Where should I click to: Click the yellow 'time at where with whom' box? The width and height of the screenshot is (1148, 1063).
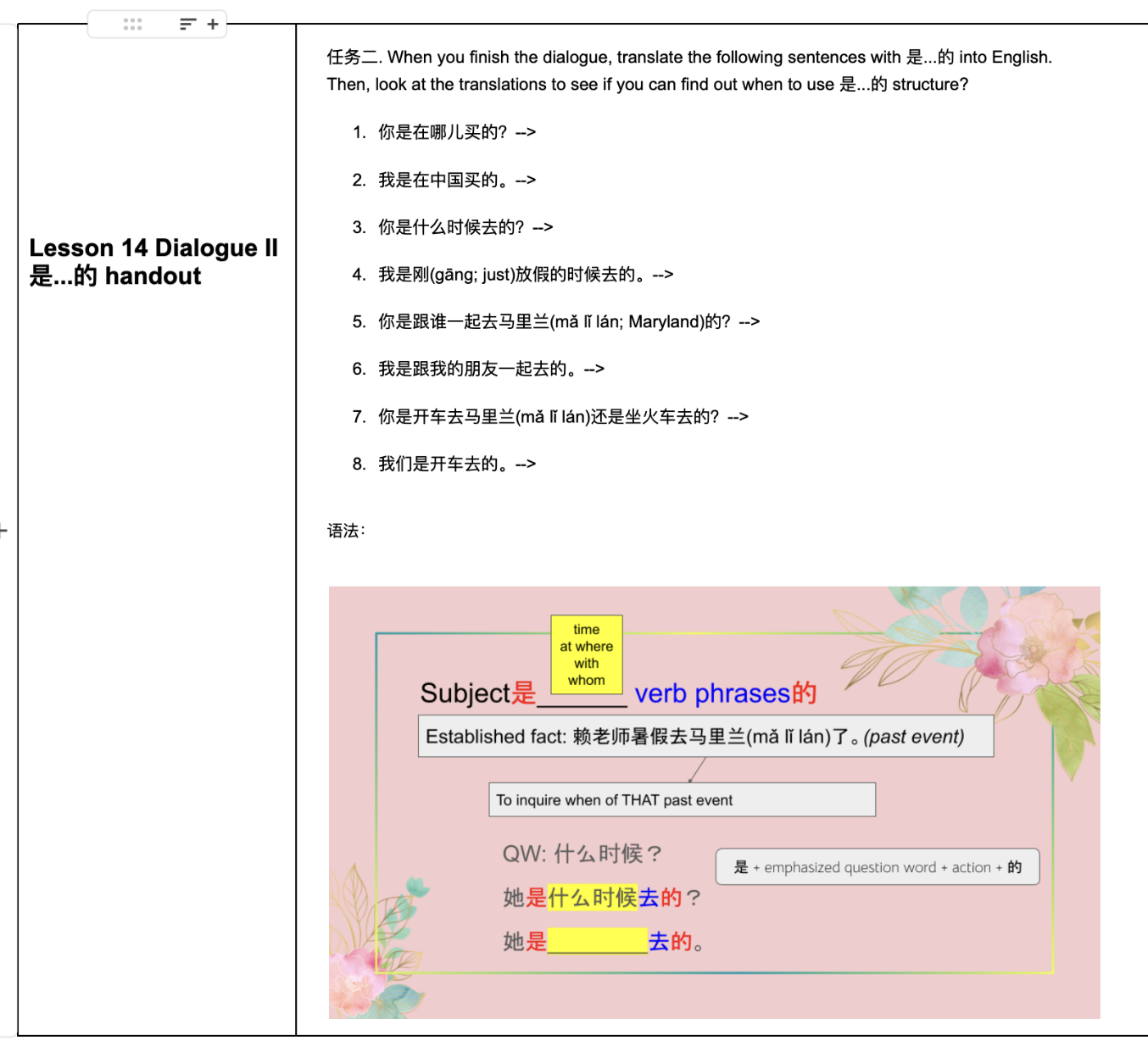click(x=587, y=654)
